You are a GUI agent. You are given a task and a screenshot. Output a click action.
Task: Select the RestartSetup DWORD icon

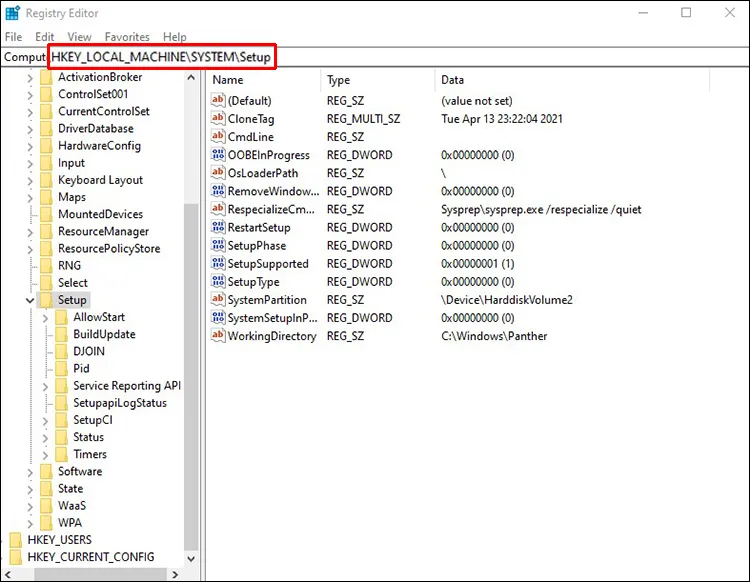tap(218, 227)
